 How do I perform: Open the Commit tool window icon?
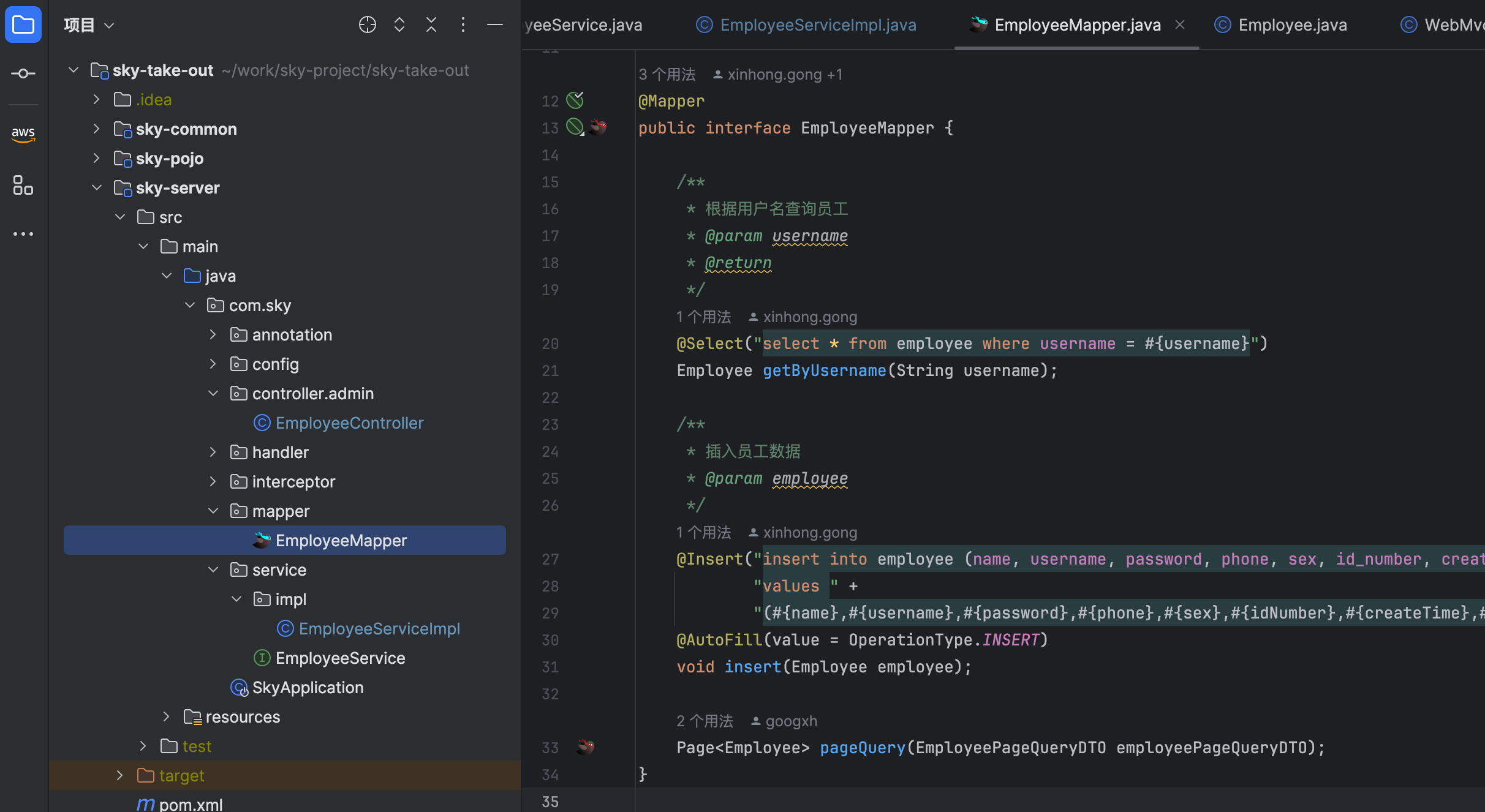(23, 73)
